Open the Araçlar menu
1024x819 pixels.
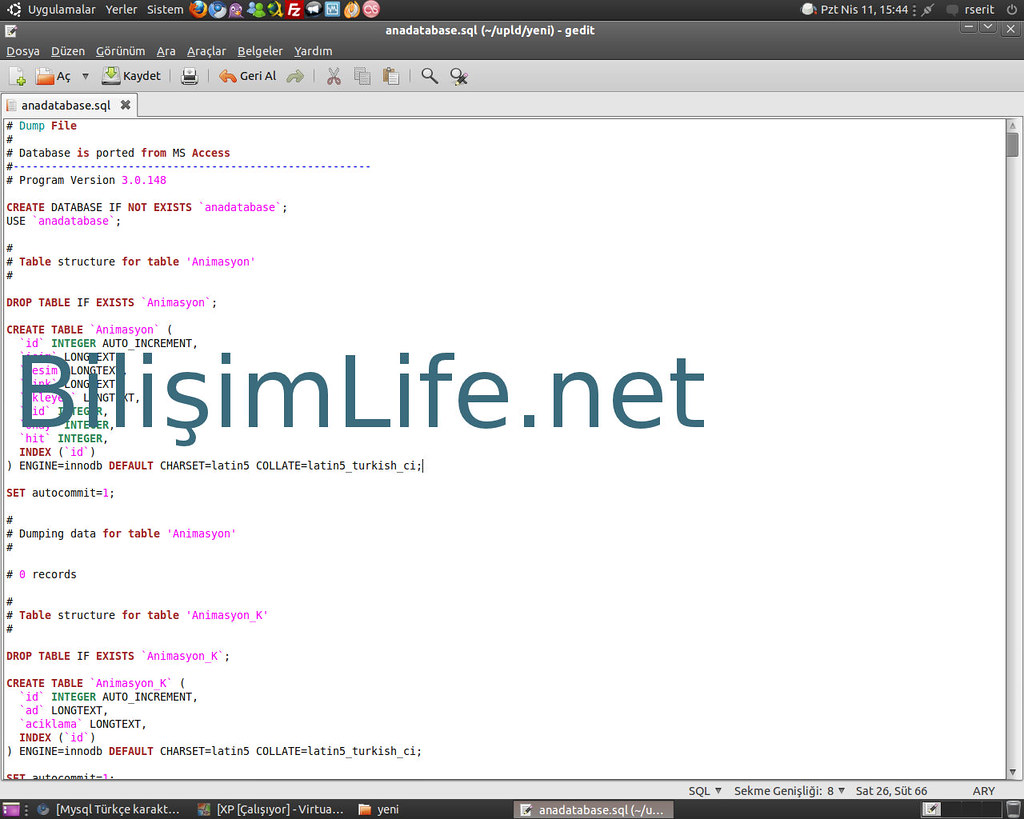[206, 51]
